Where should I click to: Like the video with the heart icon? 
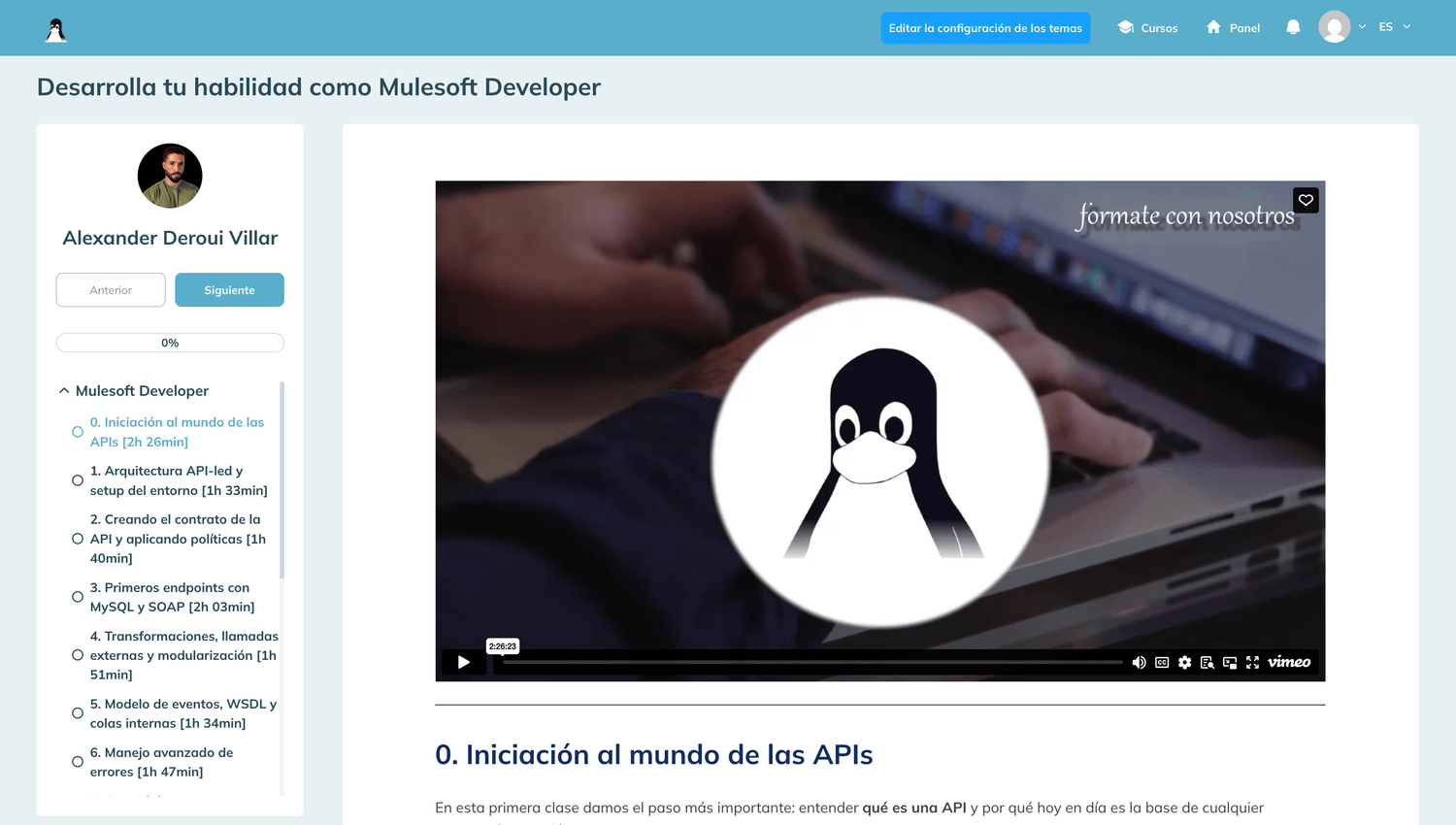1306,200
